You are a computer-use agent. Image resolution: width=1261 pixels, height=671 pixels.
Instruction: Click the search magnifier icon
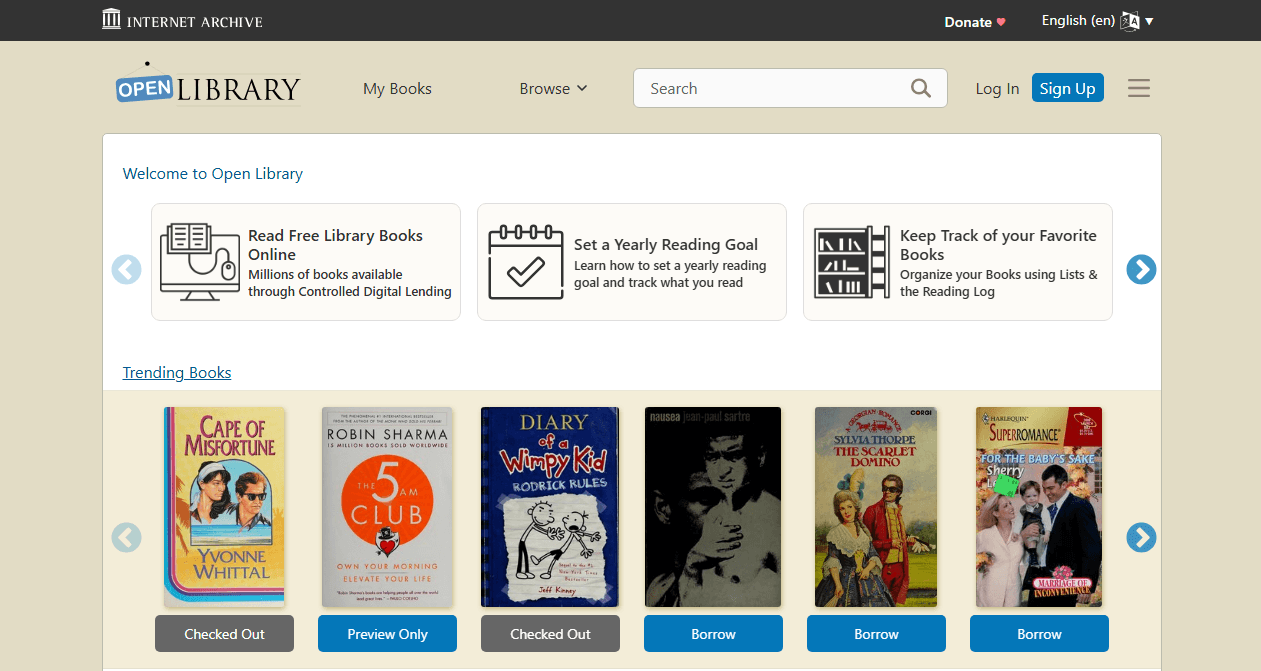[921, 88]
